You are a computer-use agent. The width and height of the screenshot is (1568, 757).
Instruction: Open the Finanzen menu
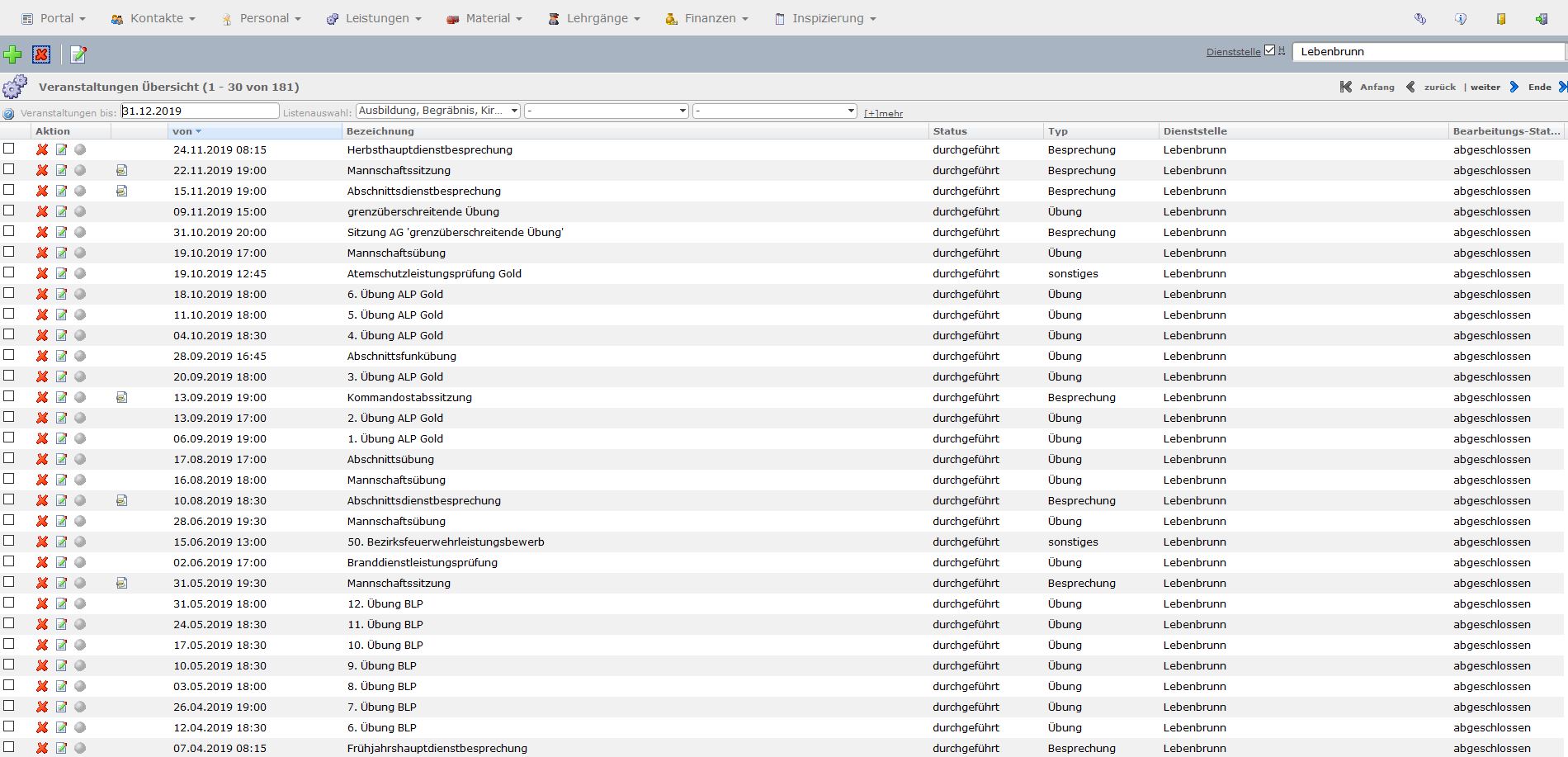click(x=708, y=18)
